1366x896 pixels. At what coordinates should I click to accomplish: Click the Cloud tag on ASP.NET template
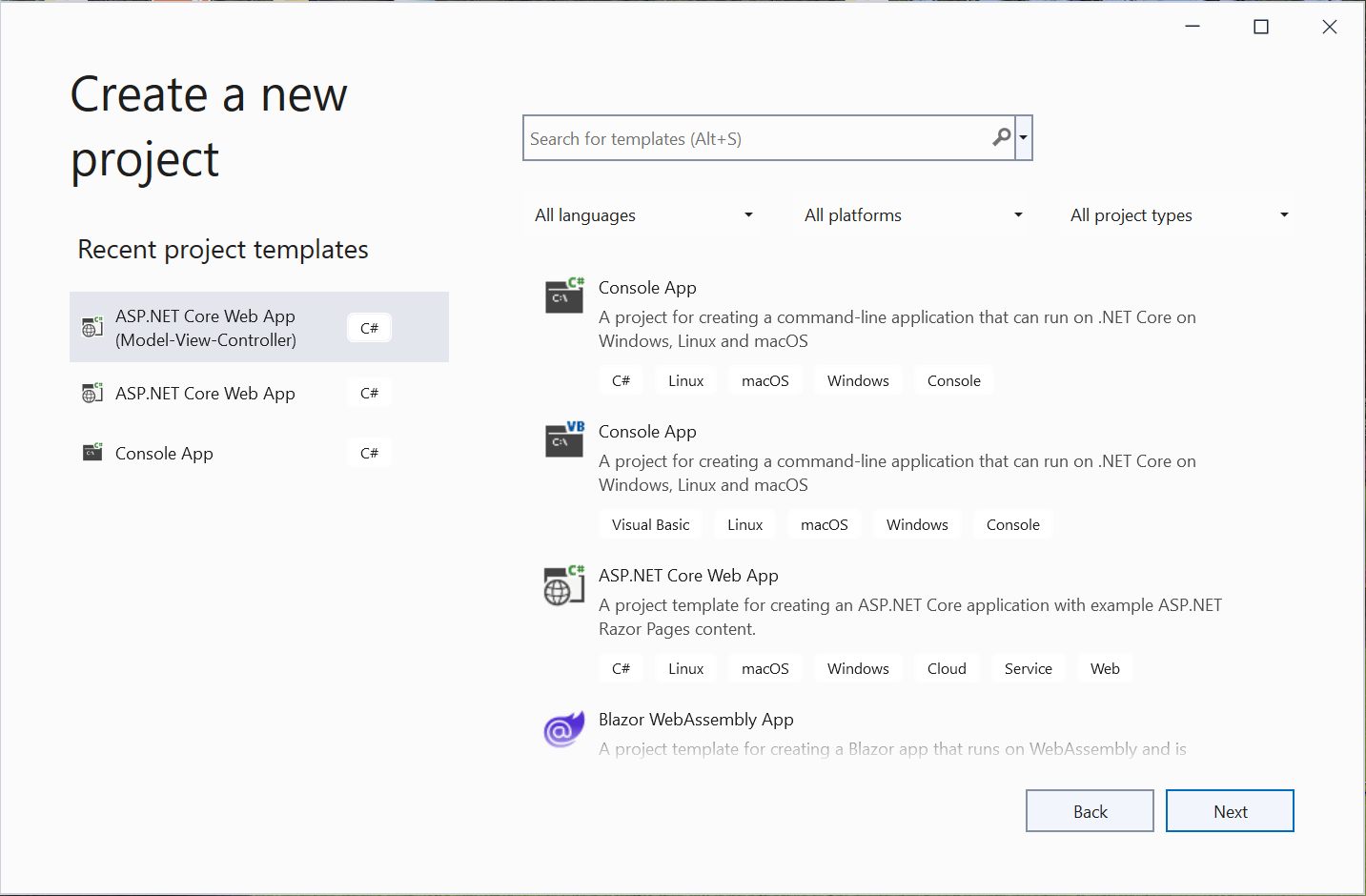click(947, 669)
